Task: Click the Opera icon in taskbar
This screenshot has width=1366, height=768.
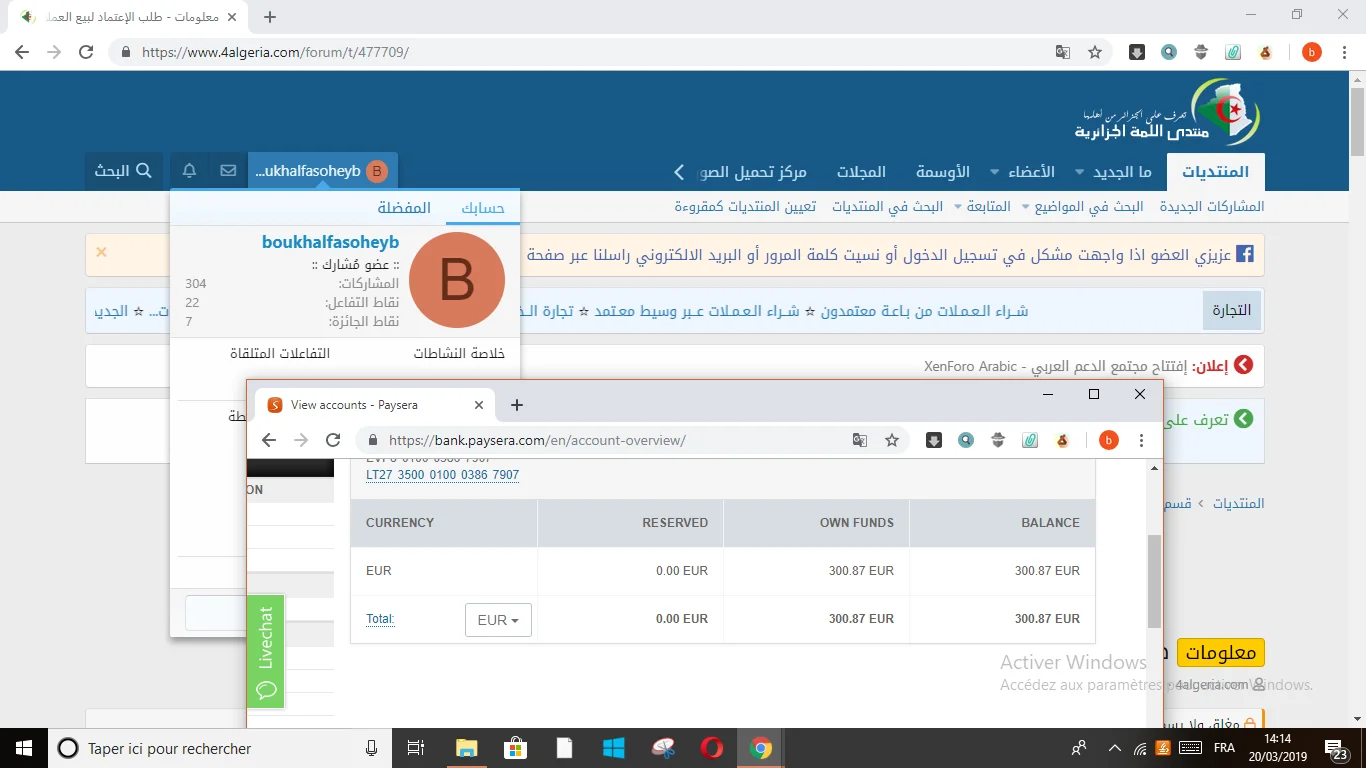Action: (x=712, y=748)
